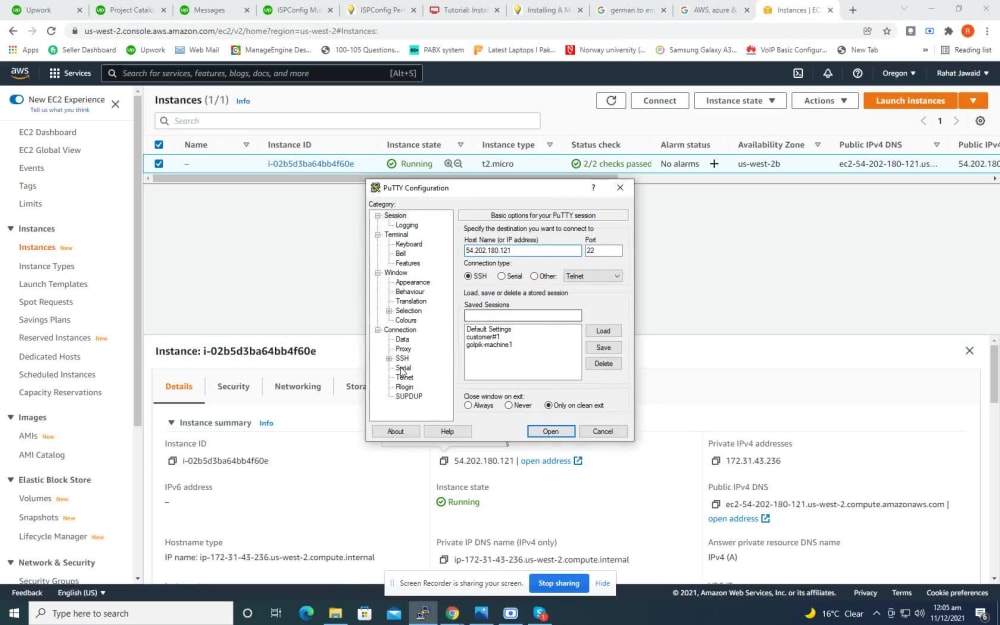The image size is (1000, 625).
Task: Refresh the instances list
Action: [x=611, y=101]
